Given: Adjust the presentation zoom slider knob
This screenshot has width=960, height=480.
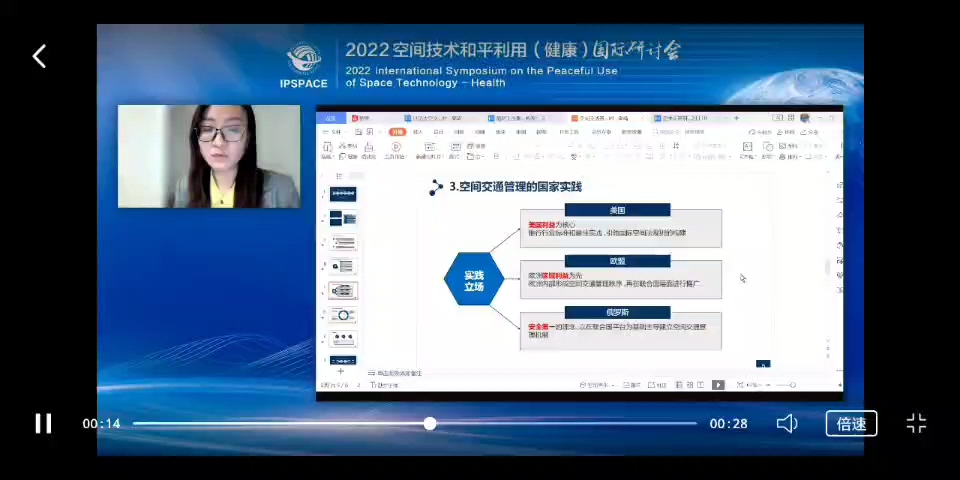Looking at the screenshot, I should tap(792, 385).
